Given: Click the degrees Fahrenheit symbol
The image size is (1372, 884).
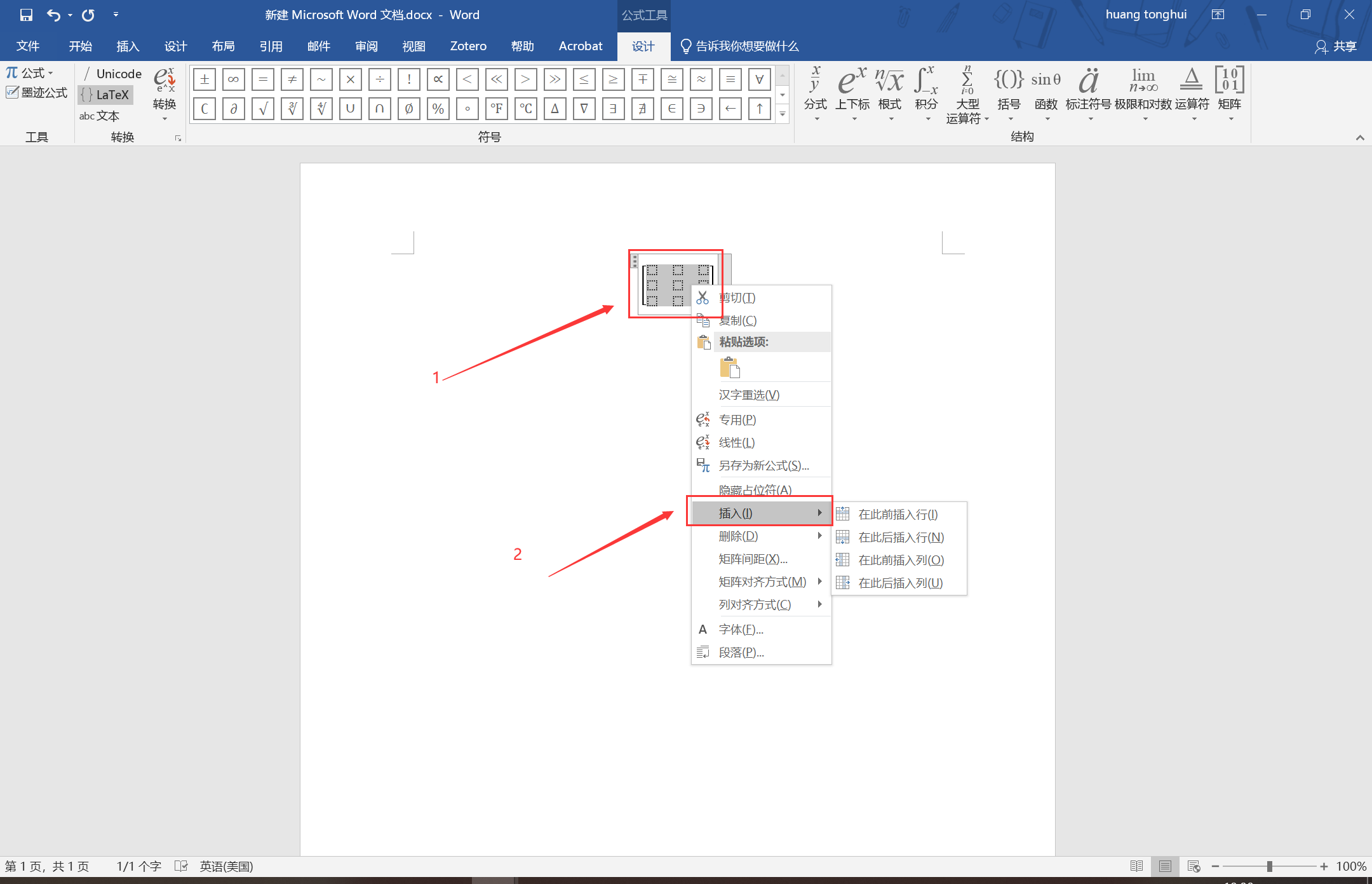Looking at the screenshot, I should tap(496, 109).
